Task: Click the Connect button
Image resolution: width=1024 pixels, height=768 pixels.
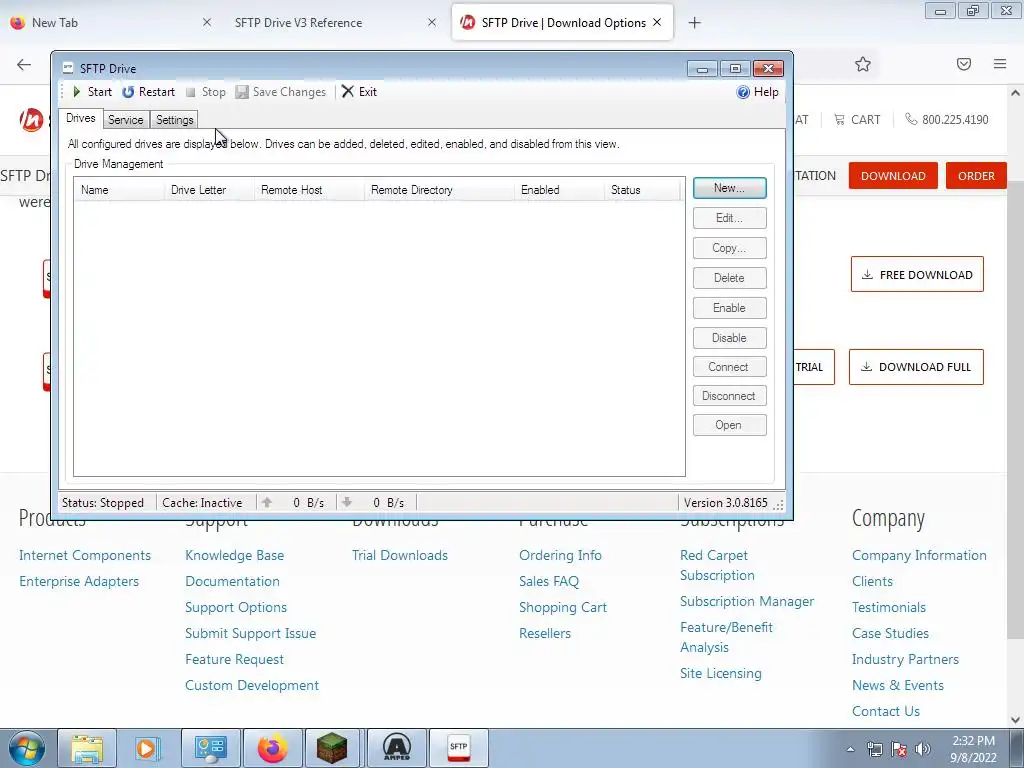Action: pyautogui.click(x=729, y=367)
